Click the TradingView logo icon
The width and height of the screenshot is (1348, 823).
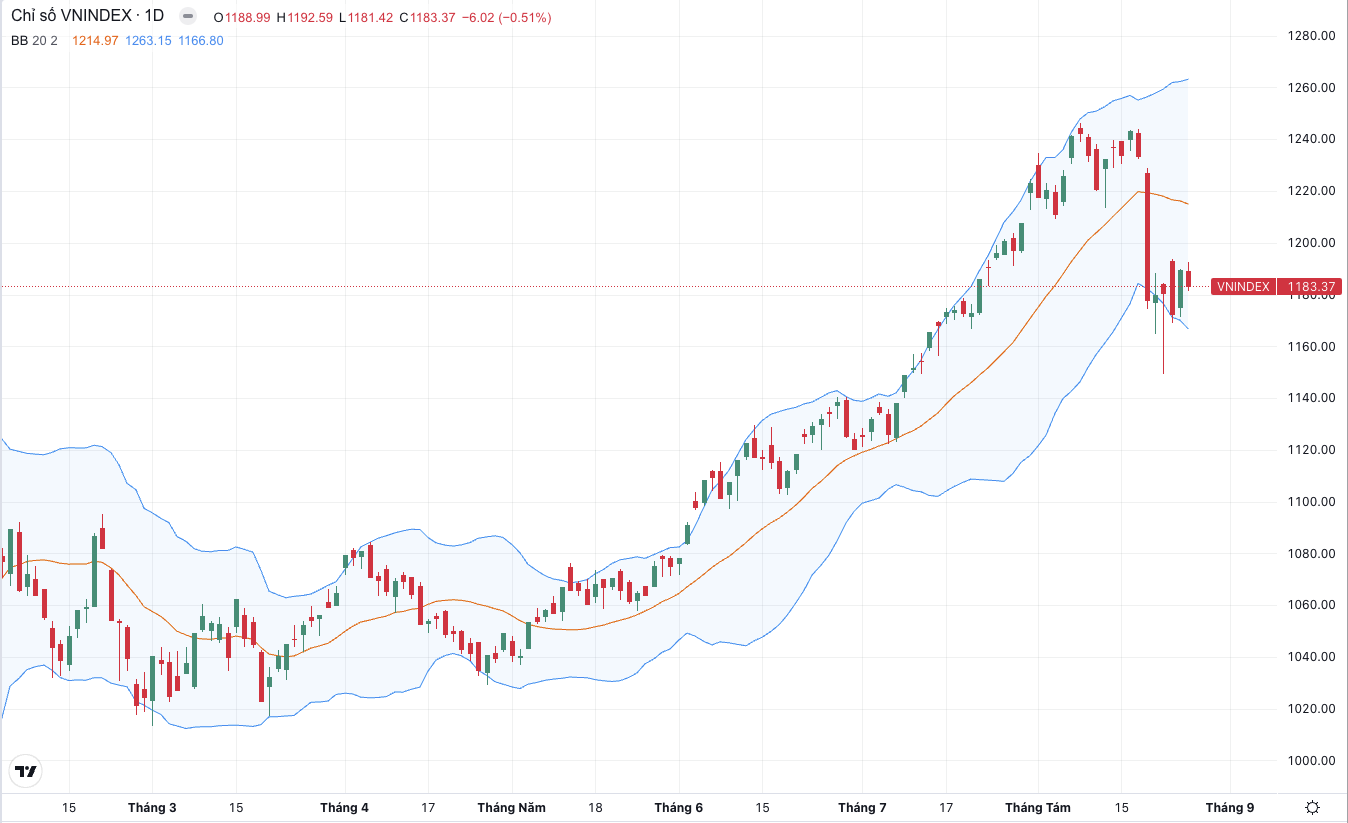(x=25, y=771)
